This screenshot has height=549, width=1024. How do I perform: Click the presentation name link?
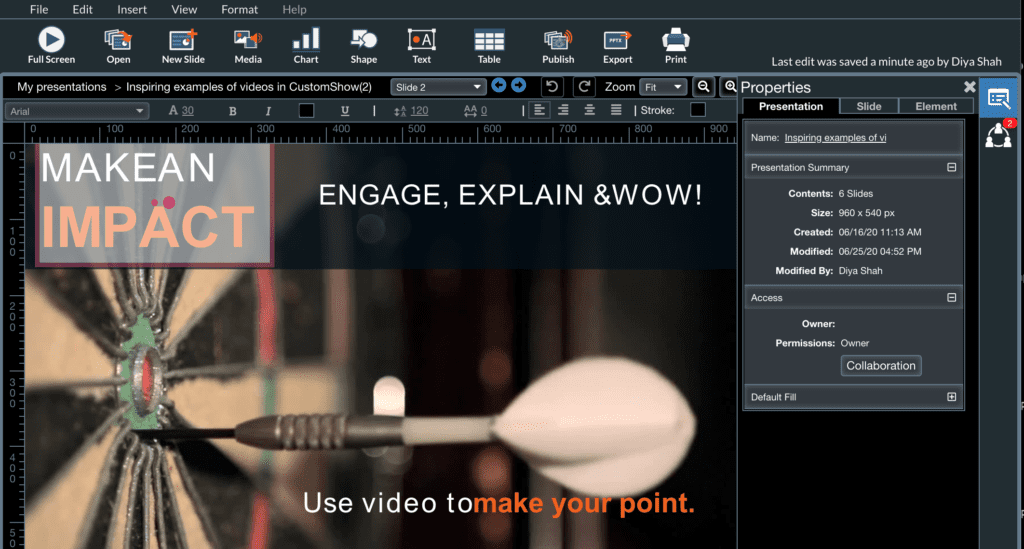(835, 138)
